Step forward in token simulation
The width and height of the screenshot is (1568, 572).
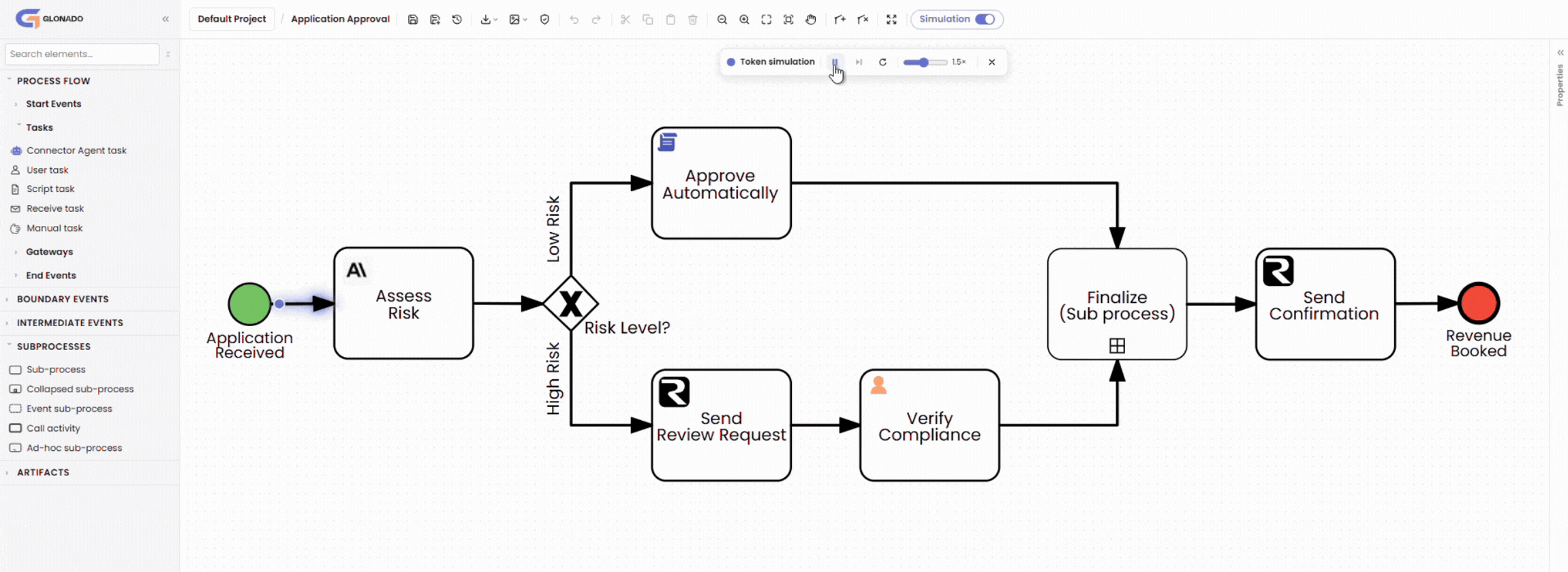click(x=859, y=62)
